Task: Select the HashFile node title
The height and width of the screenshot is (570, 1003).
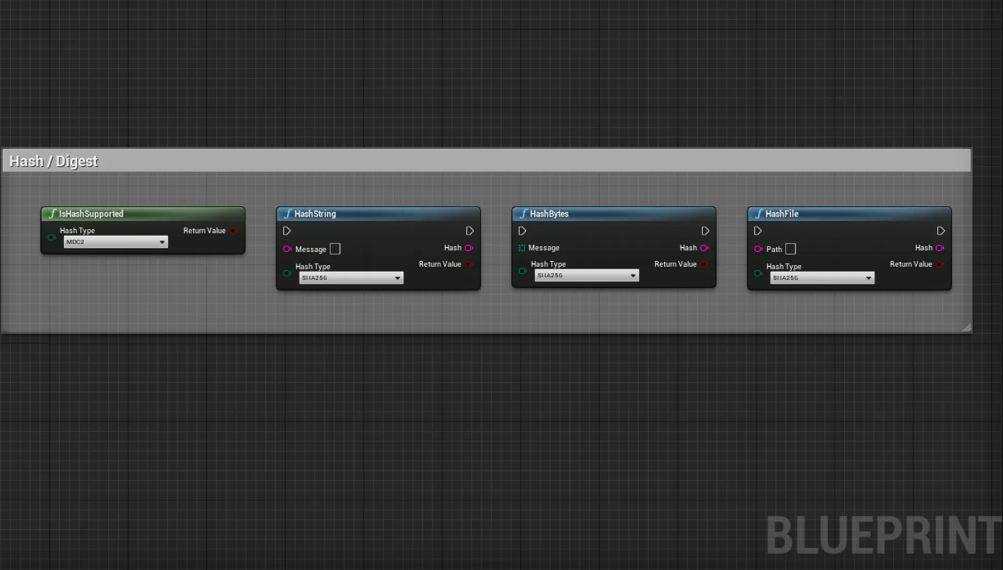Action: [782, 214]
